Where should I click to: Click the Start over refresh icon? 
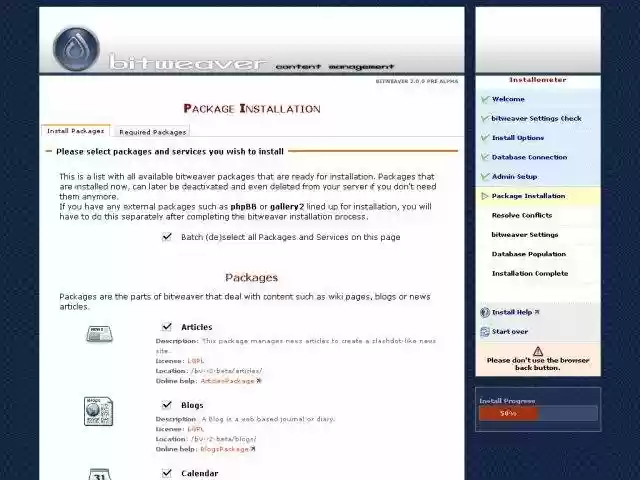[x=484, y=332]
